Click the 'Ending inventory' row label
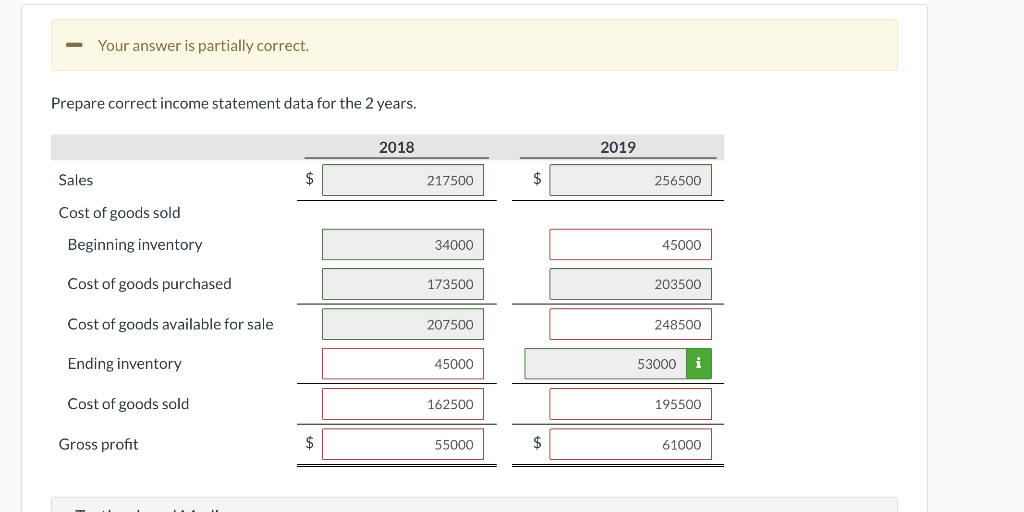Image resolution: width=1024 pixels, height=512 pixels. coord(125,364)
